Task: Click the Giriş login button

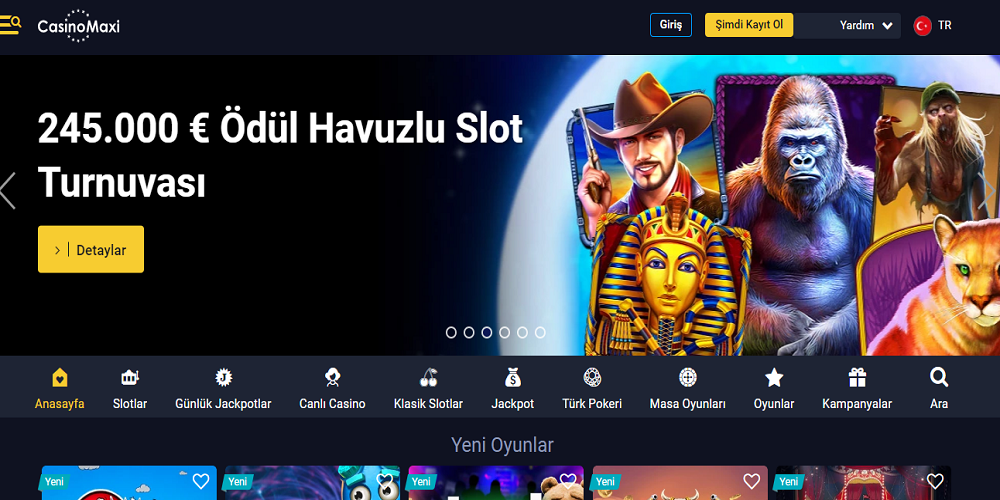Action: point(671,25)
